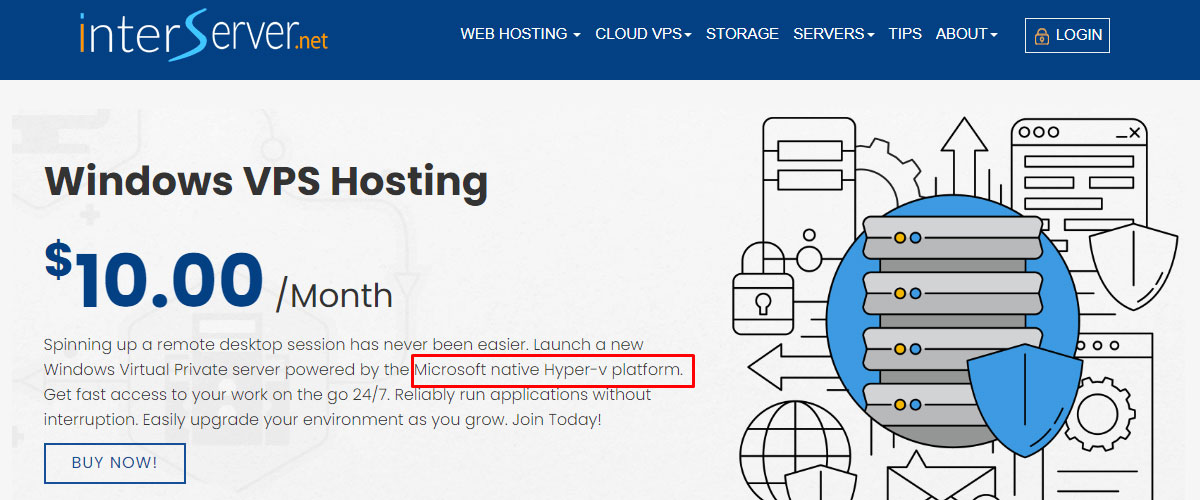Click the Windows VPS Hosting heading

coord(267,181)
